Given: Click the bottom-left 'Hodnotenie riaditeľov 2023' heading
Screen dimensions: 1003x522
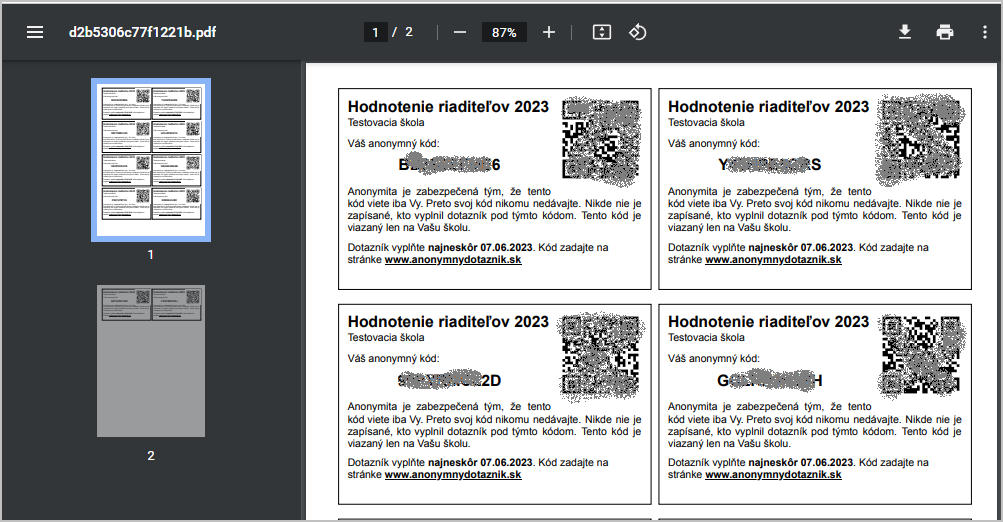Looking at the screenshot, I should [x=448, y=322].
